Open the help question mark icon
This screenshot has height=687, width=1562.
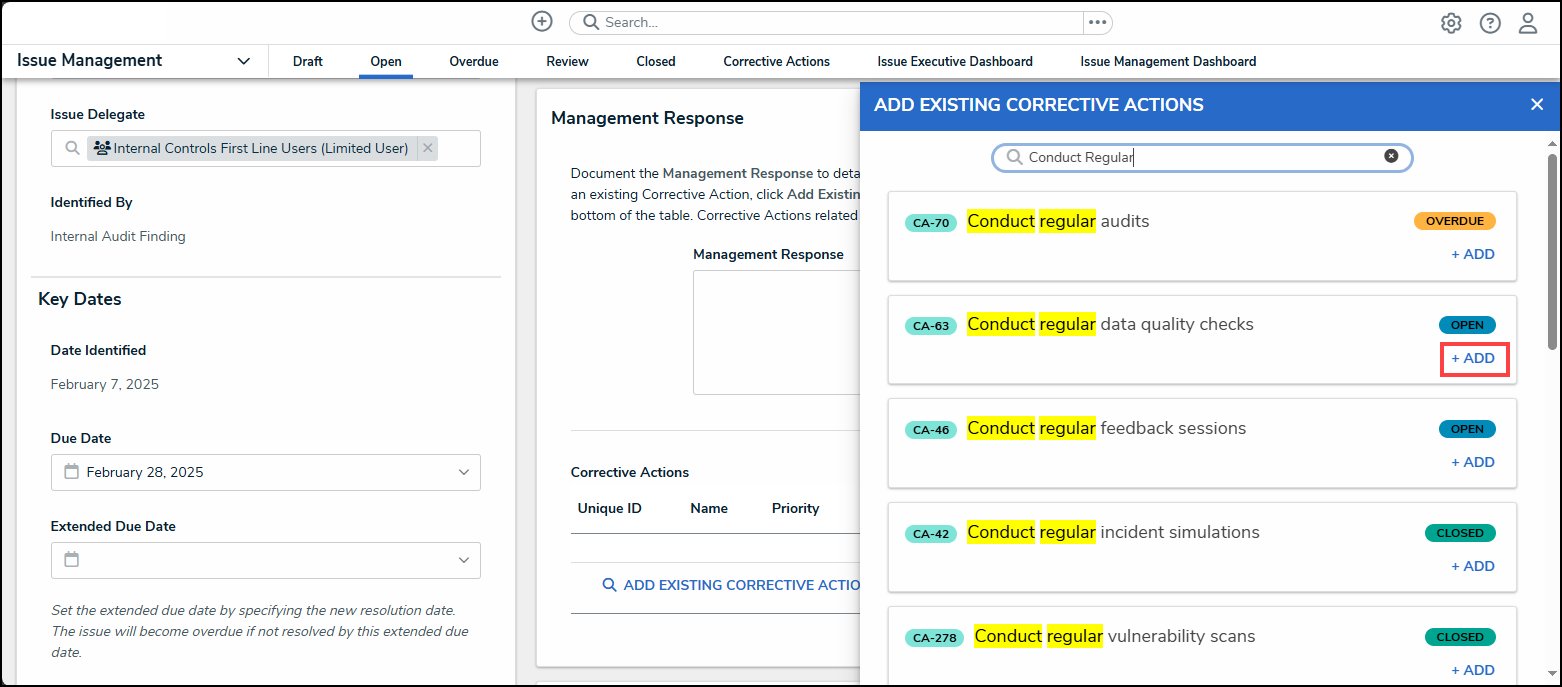click(x=1490, y=23)
